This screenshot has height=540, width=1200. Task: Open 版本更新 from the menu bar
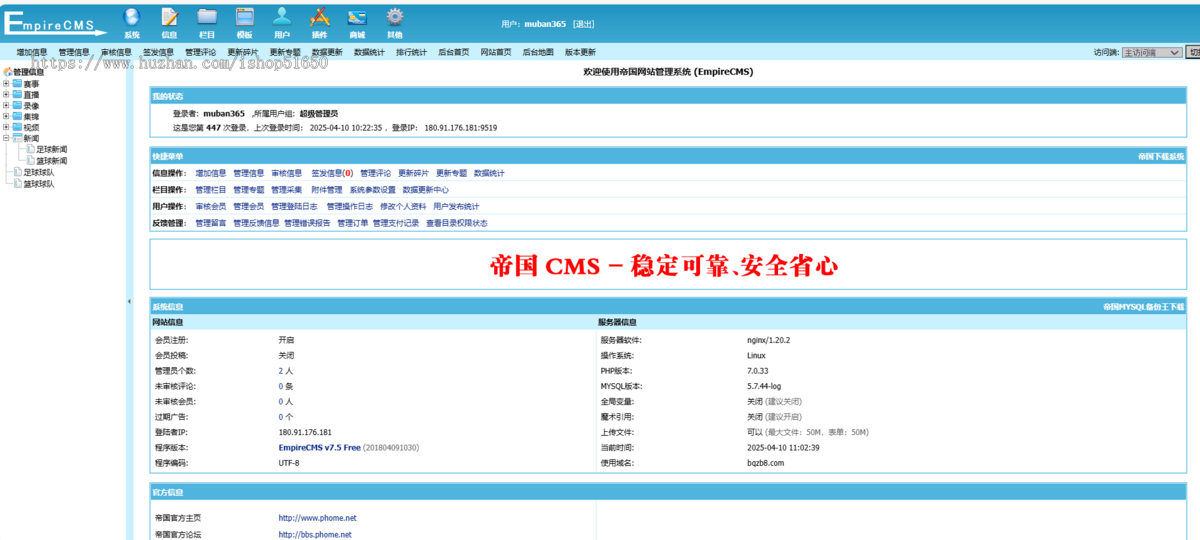(580, 52)
